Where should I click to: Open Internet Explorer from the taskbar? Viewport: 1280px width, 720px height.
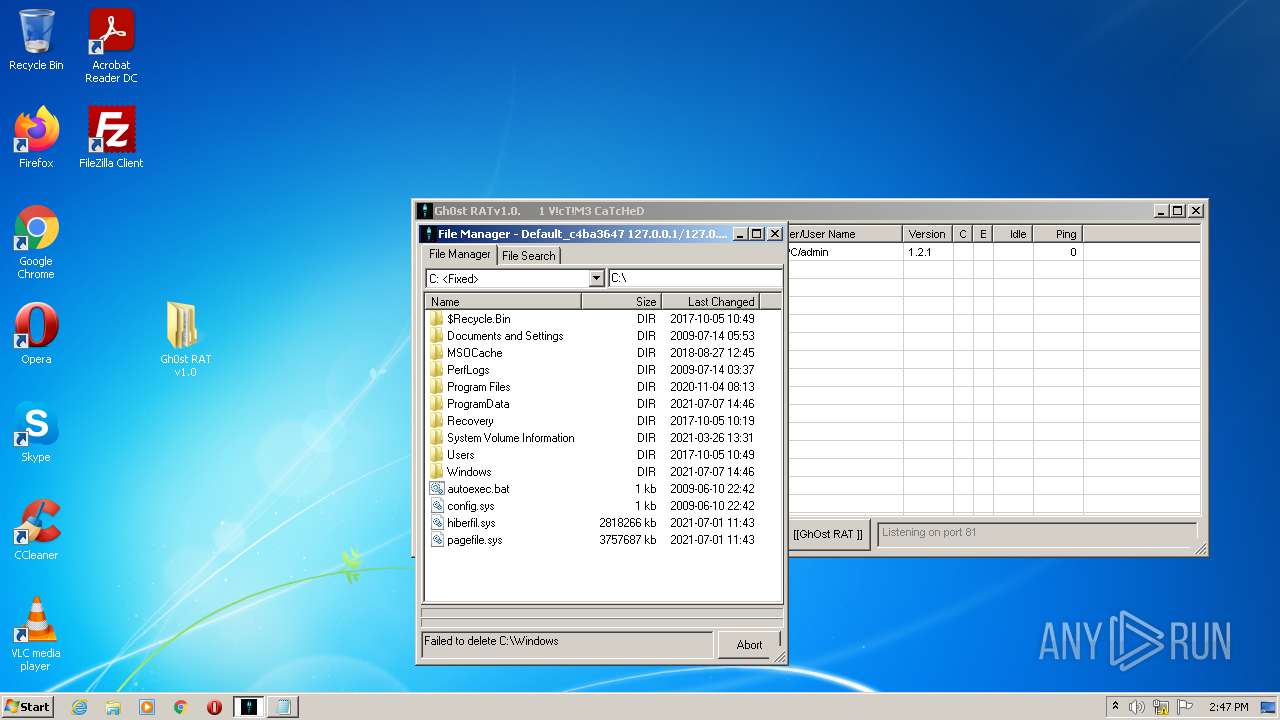tap(79, 707)
